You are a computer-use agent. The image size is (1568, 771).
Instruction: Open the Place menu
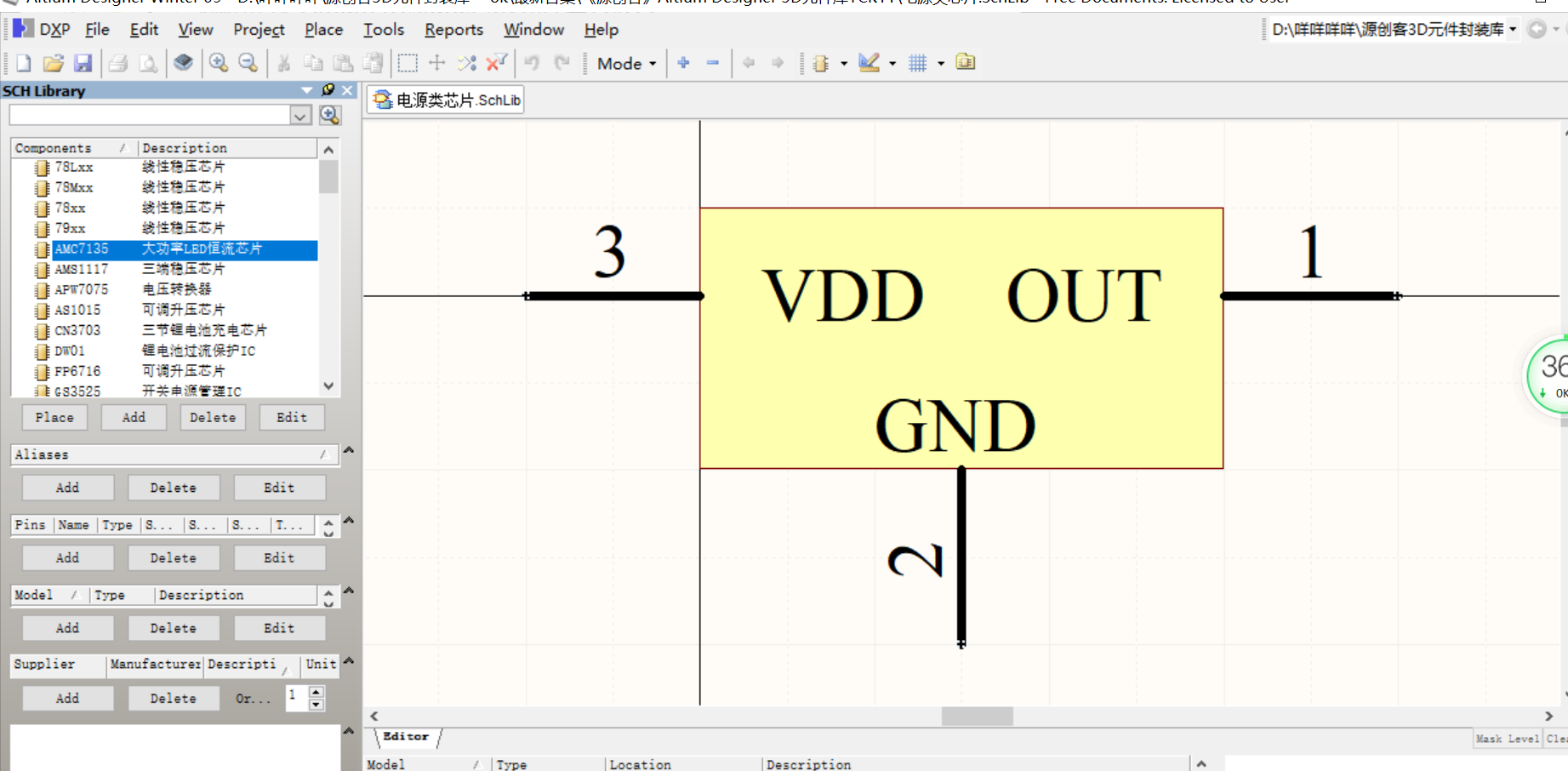tap(324, 30)
